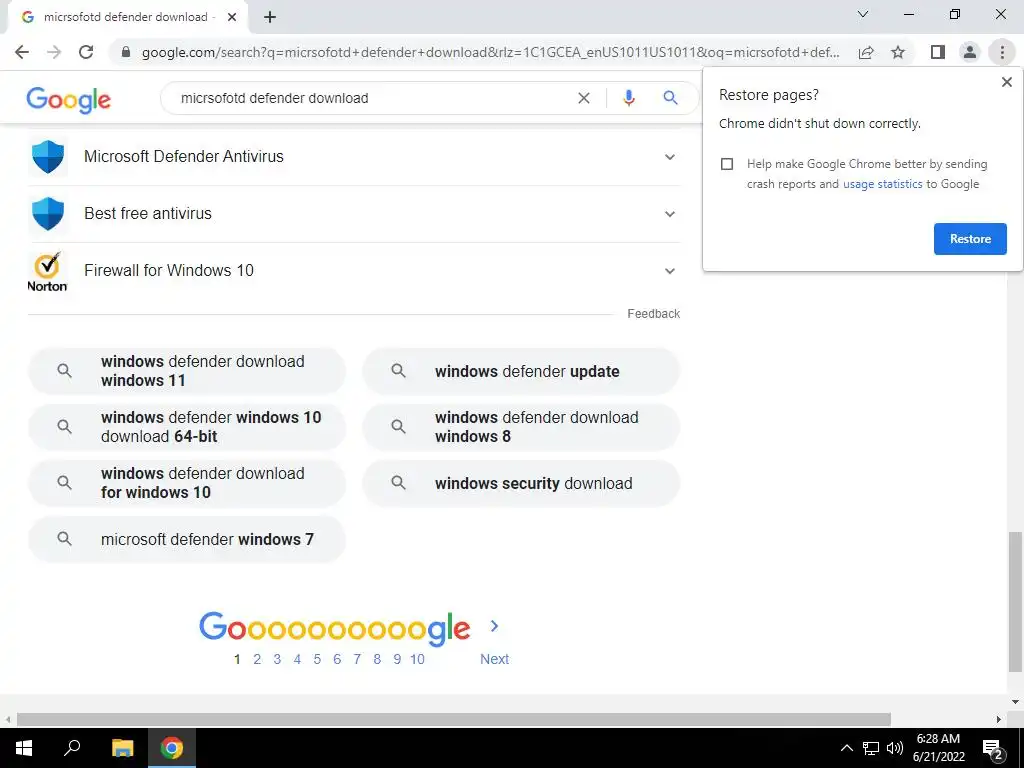Click the Feedback link
1024x768 pixels.
[653, 314]
